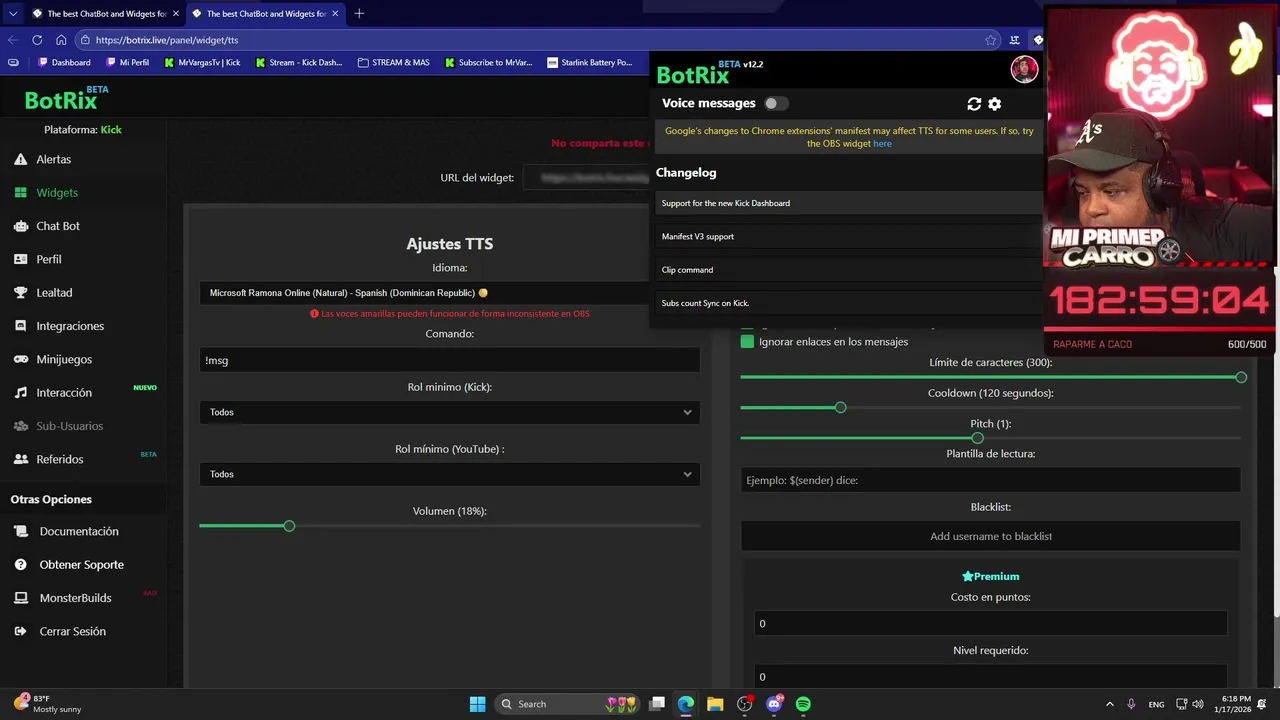Click the user avatar in extension popup
The height and width of the screenshot is (720, 1280).
pyautogui.click(x=1023, y=69)
